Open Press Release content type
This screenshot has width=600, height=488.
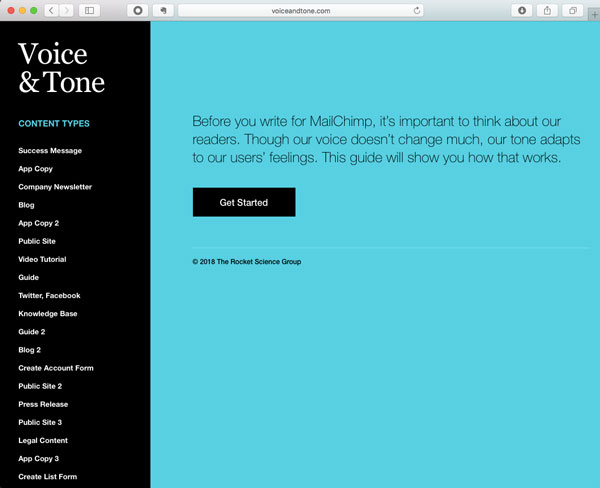[x=43, y=404]
